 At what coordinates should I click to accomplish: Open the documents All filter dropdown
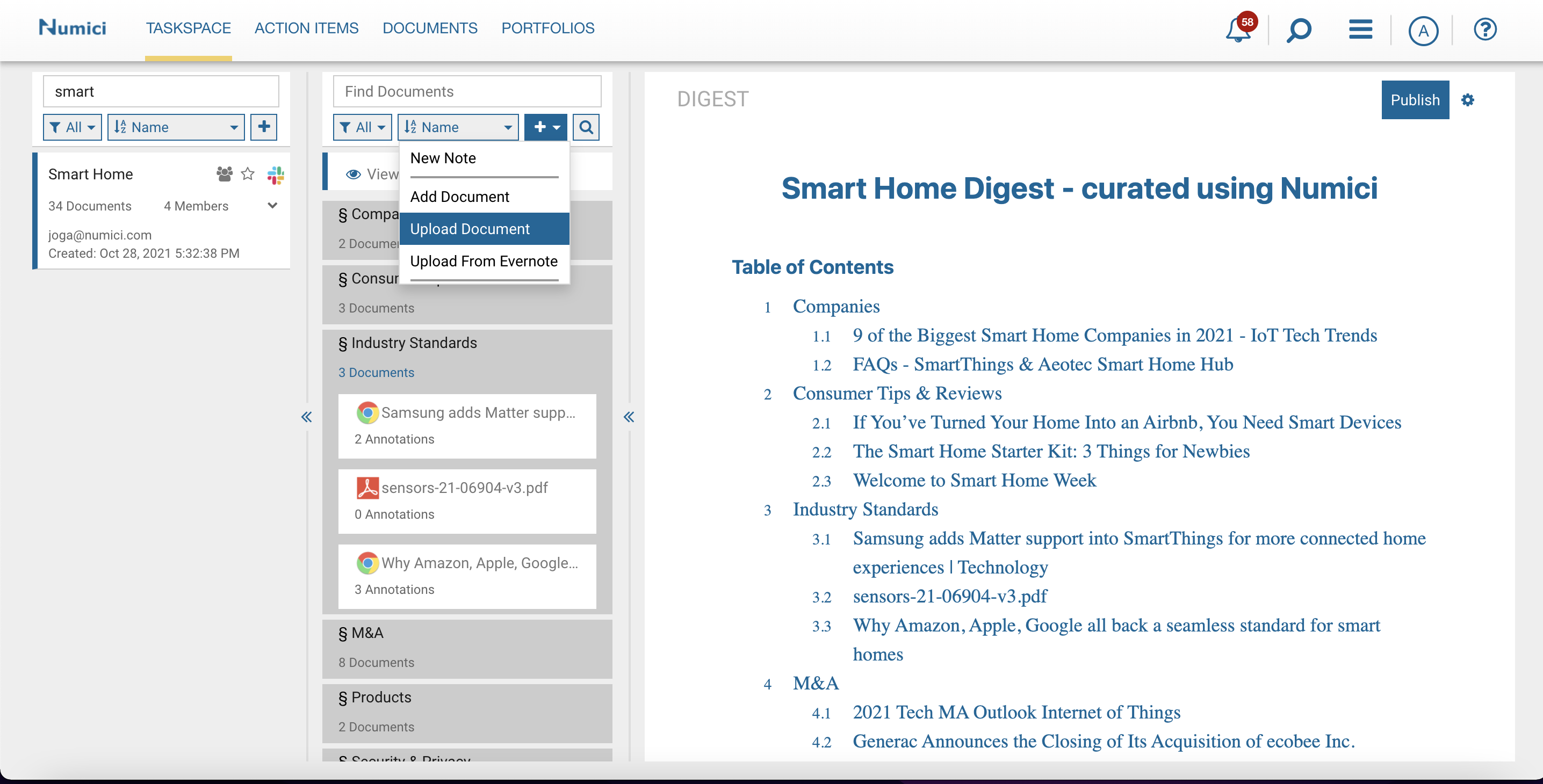click(x=363, y=127)
